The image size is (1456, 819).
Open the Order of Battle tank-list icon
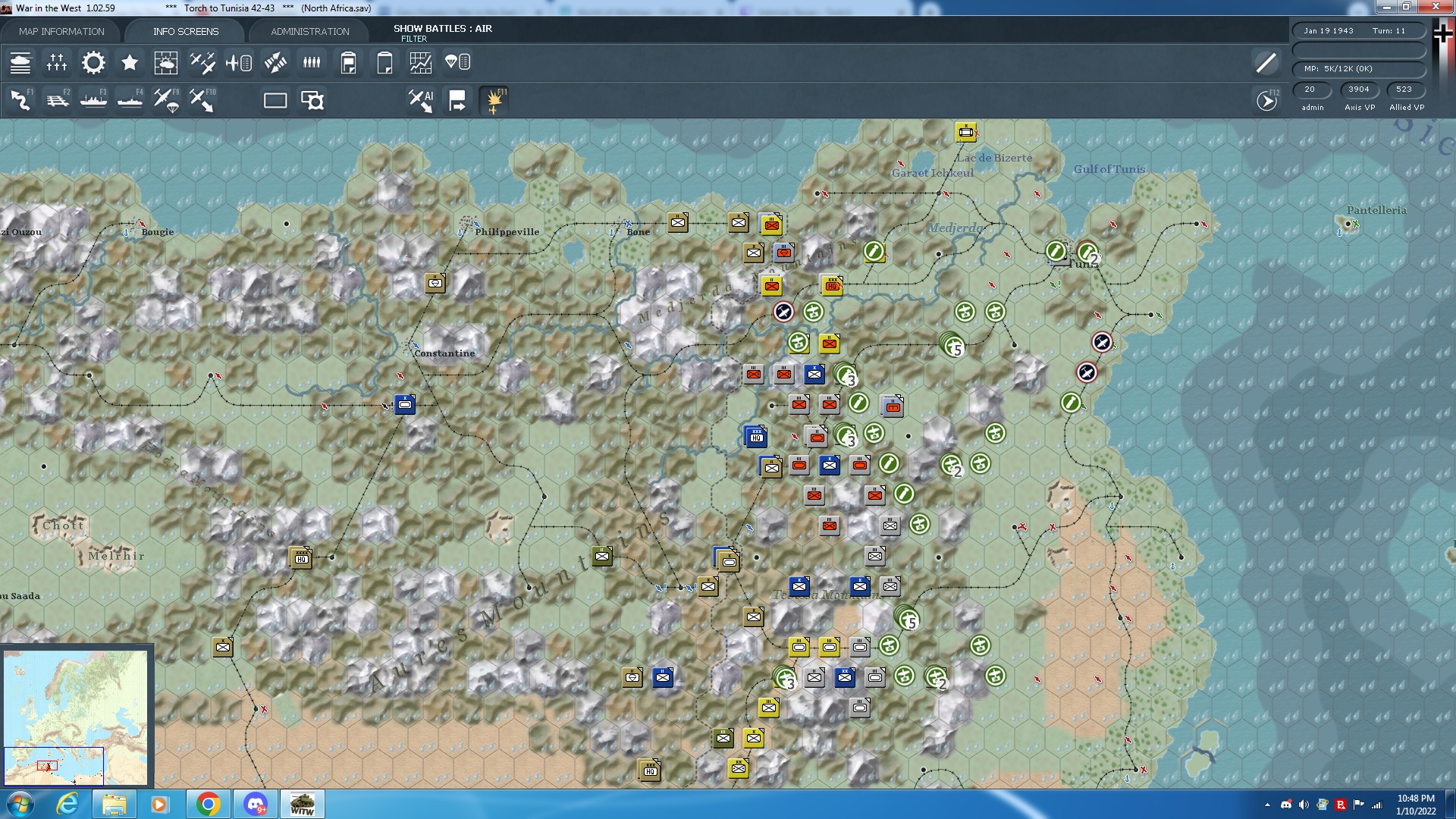[x=20, y=62]
